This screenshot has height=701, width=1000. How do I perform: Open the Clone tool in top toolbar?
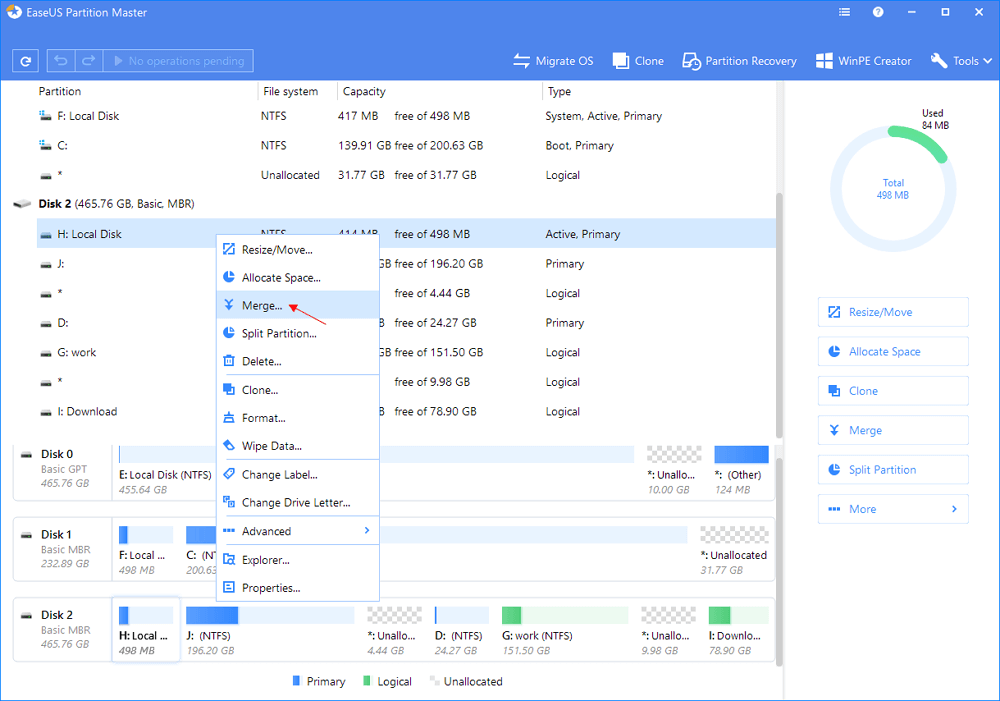(638, 61)
